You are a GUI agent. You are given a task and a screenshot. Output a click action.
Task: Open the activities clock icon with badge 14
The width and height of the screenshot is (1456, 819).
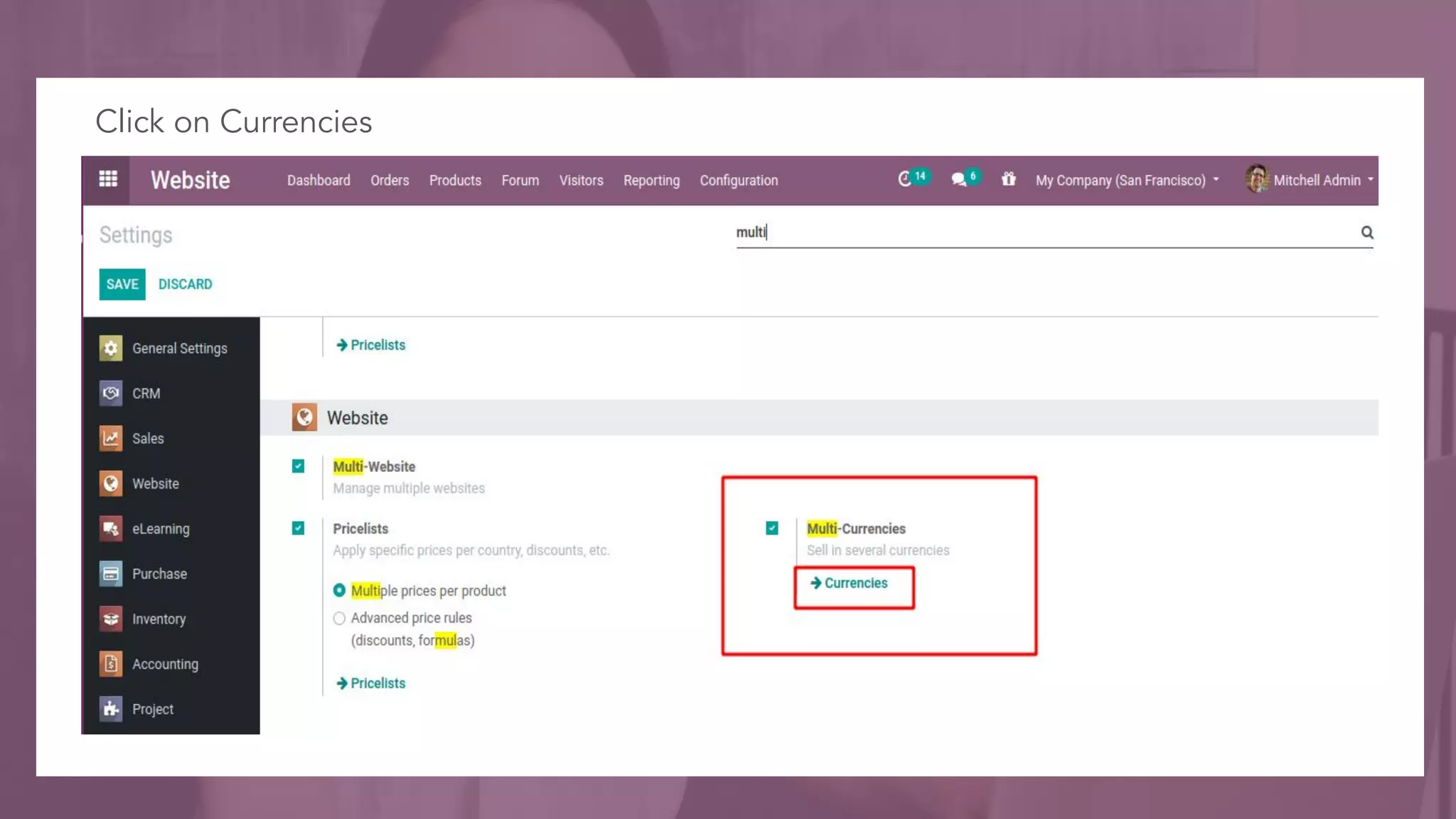(905, 179)
